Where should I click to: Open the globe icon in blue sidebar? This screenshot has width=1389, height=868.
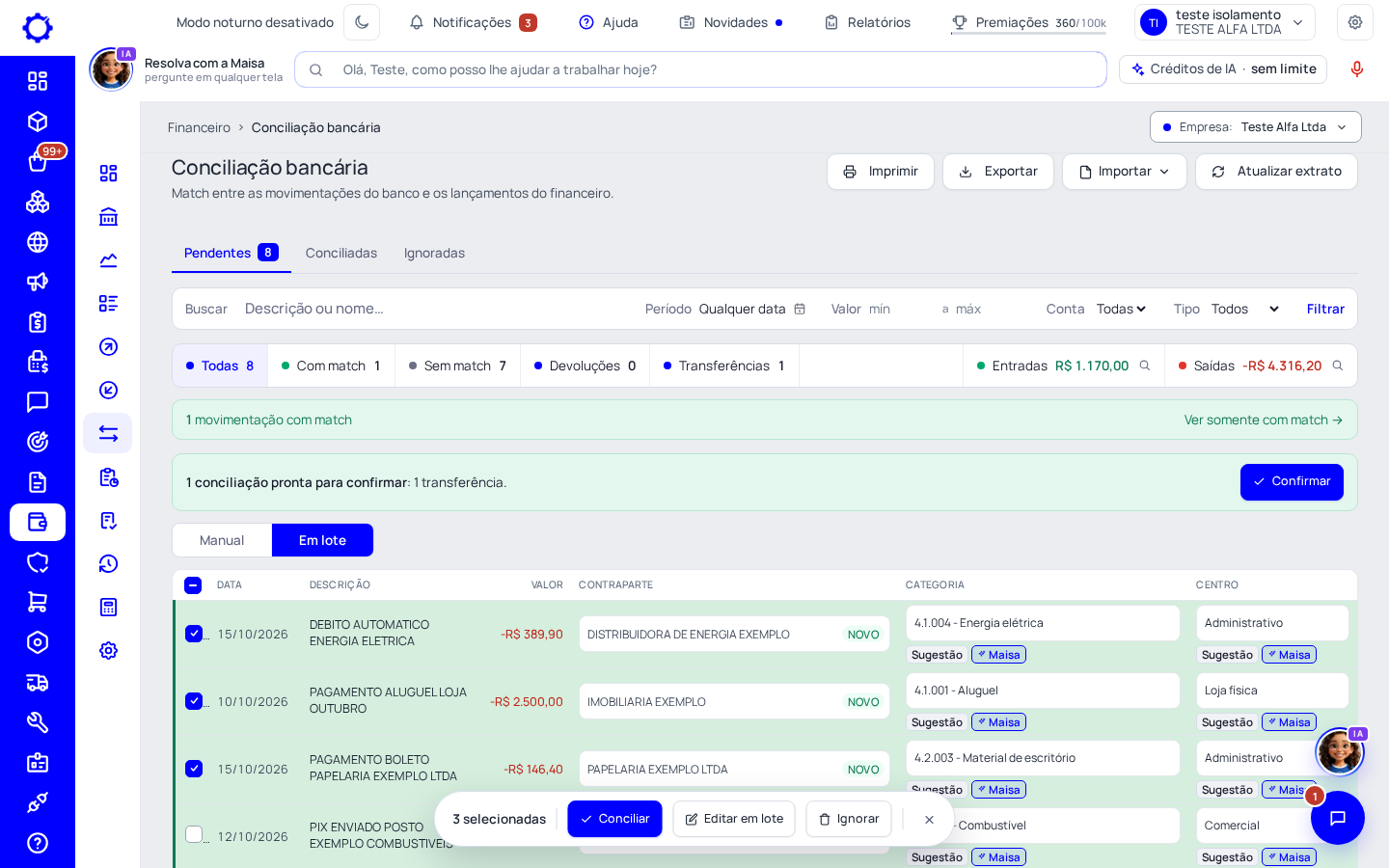point(38,242)
